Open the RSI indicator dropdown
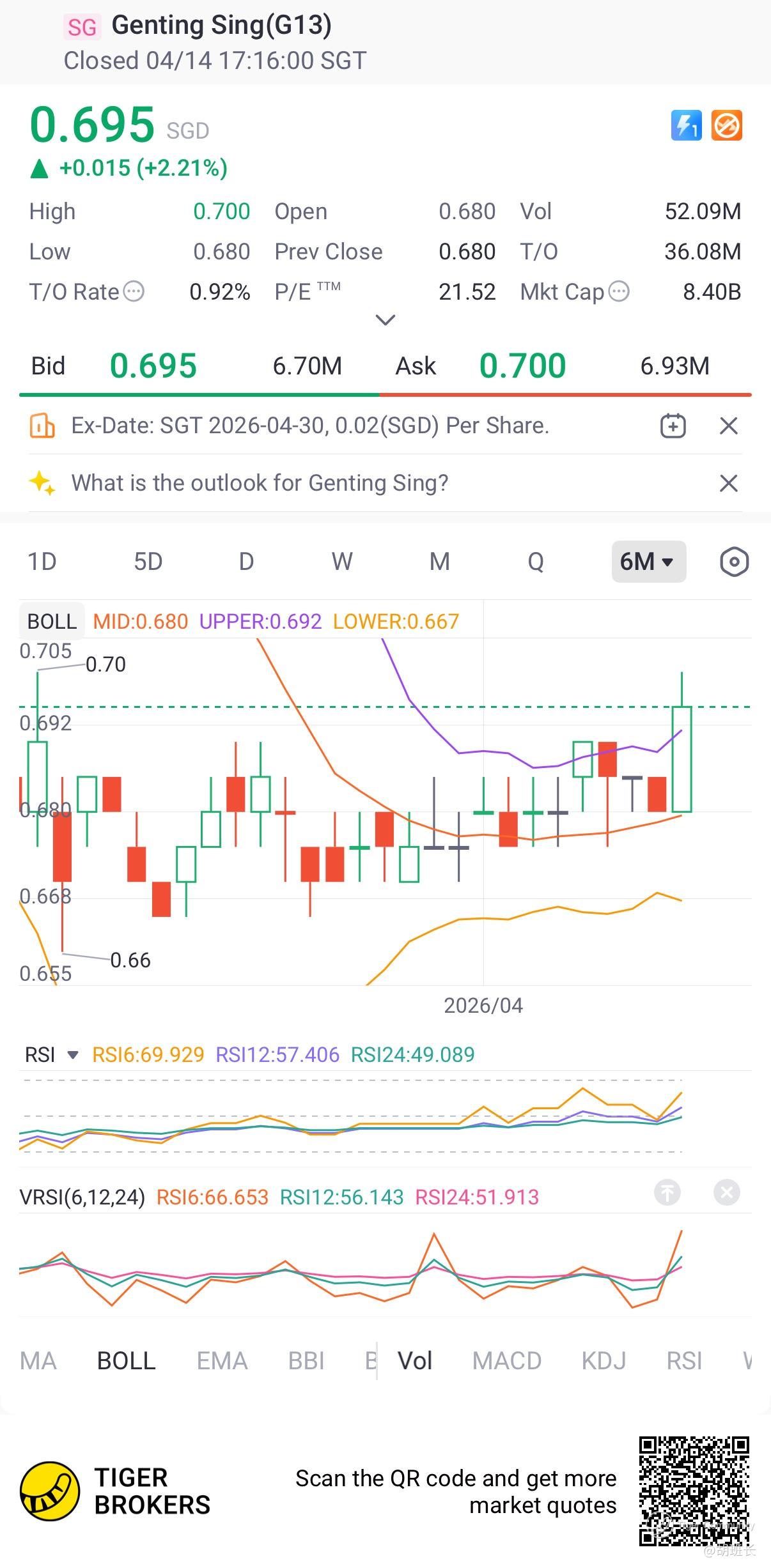Viewport: 771px width, 1568px height. tap(51, 1054)
